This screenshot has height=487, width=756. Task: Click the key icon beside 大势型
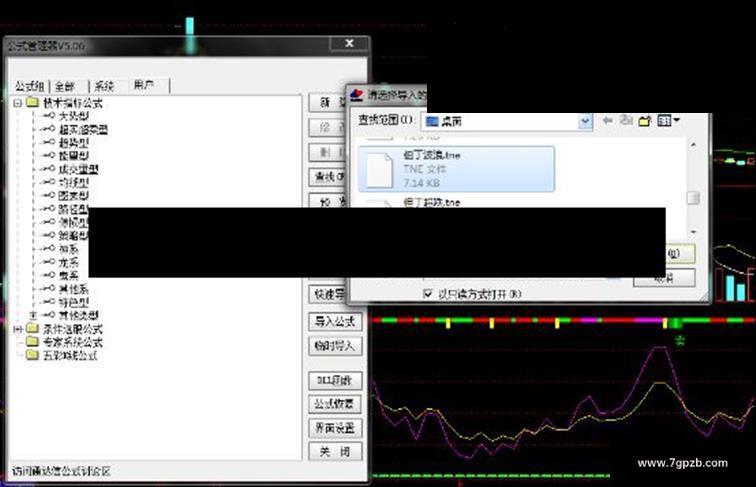click(x=48, y=116)
